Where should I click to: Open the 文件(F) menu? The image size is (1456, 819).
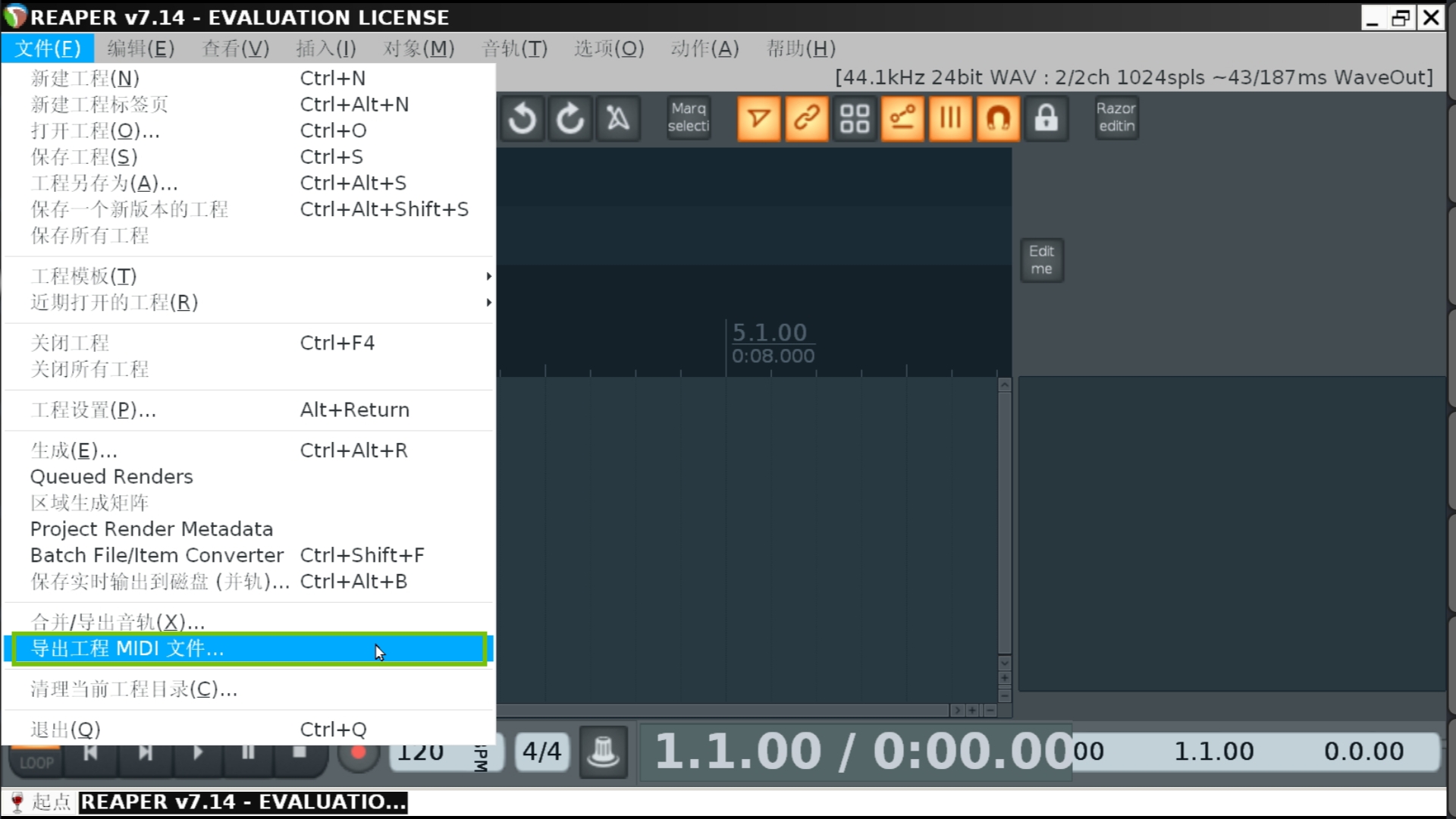point(47,49)
